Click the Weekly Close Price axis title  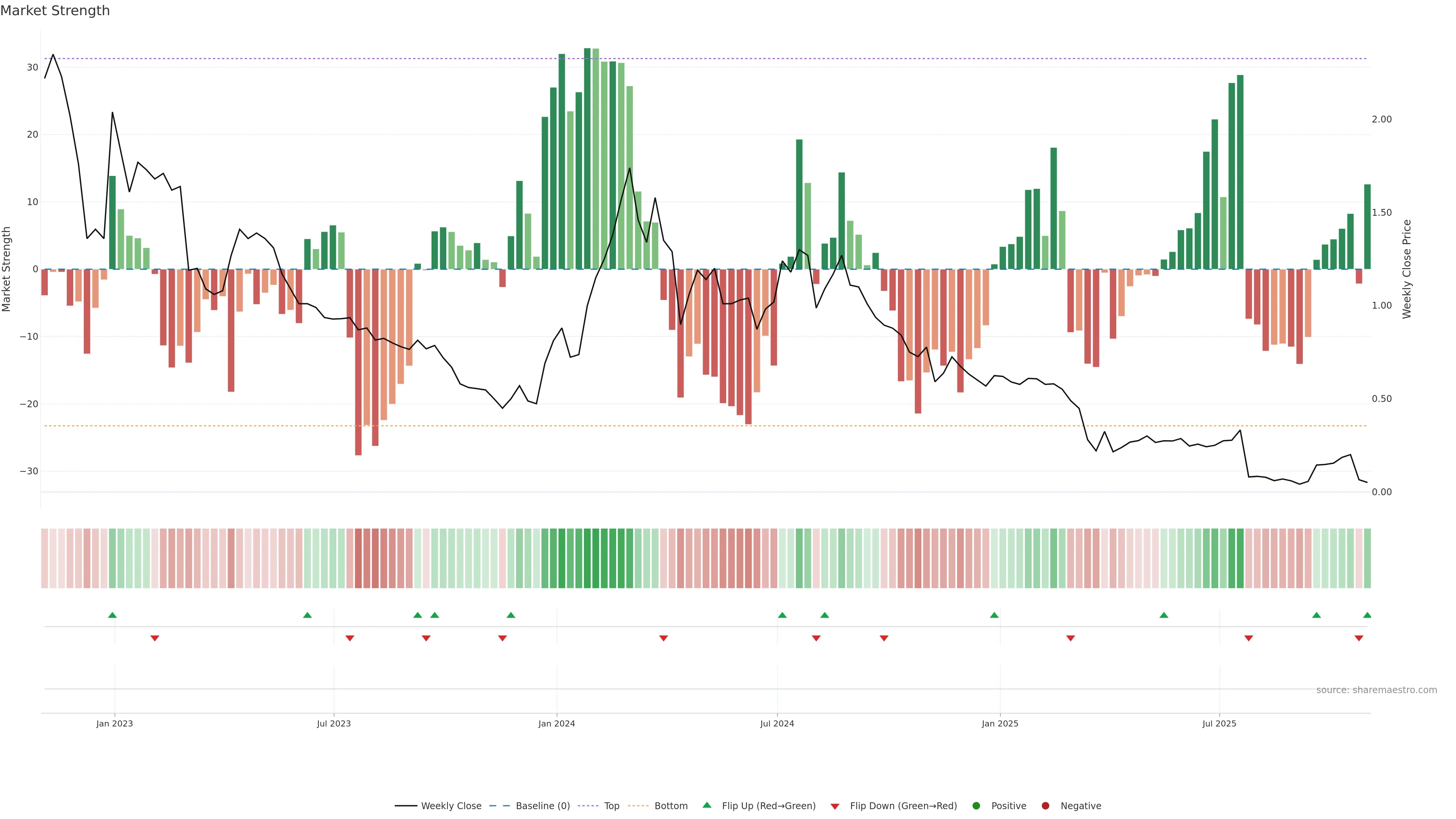point(1407,269)
